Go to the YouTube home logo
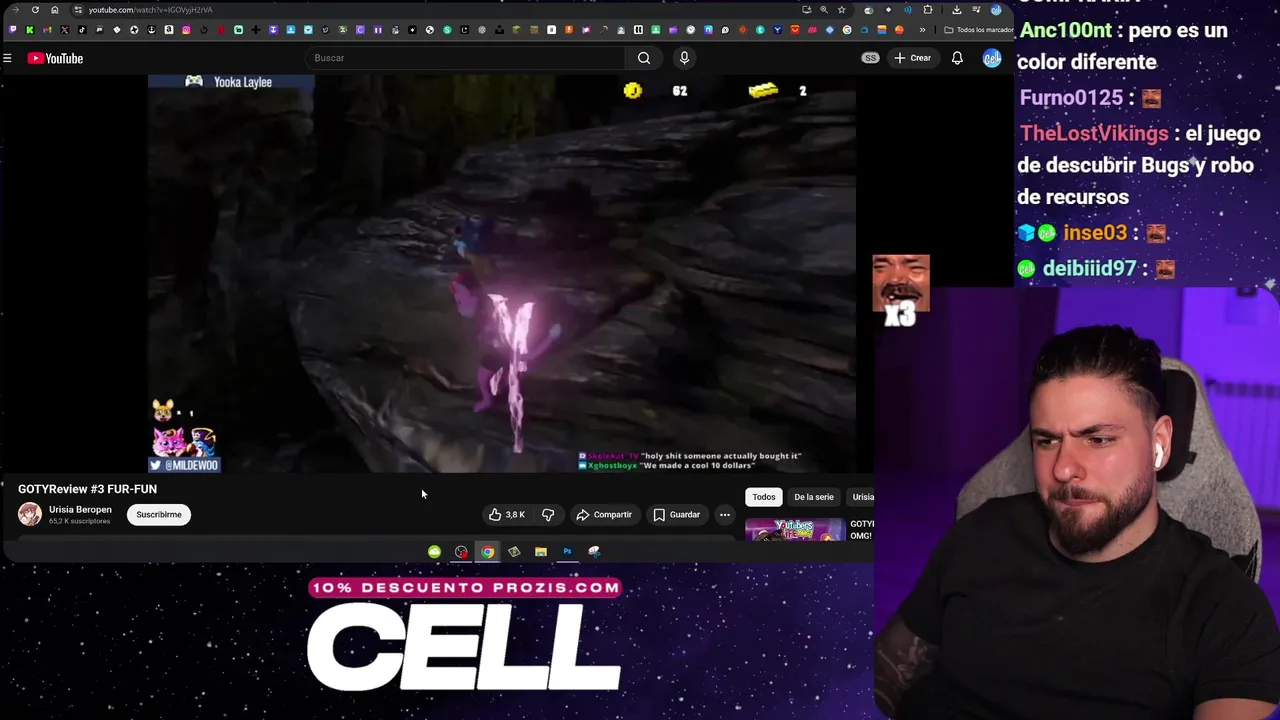This screenshot has height=720, width=1280. pos(55,58)
